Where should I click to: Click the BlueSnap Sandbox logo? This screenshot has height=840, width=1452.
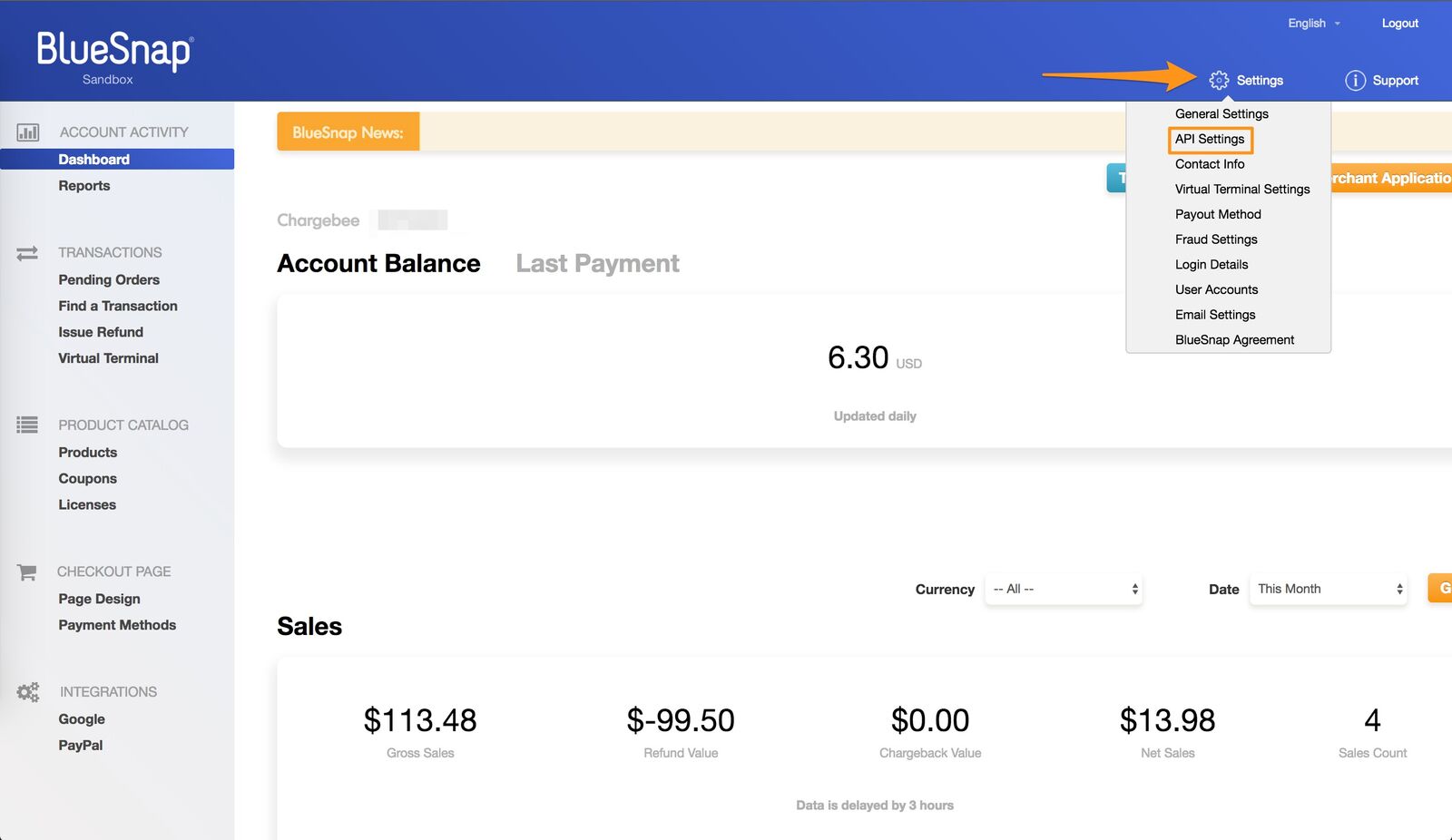(x=114, y=57)
